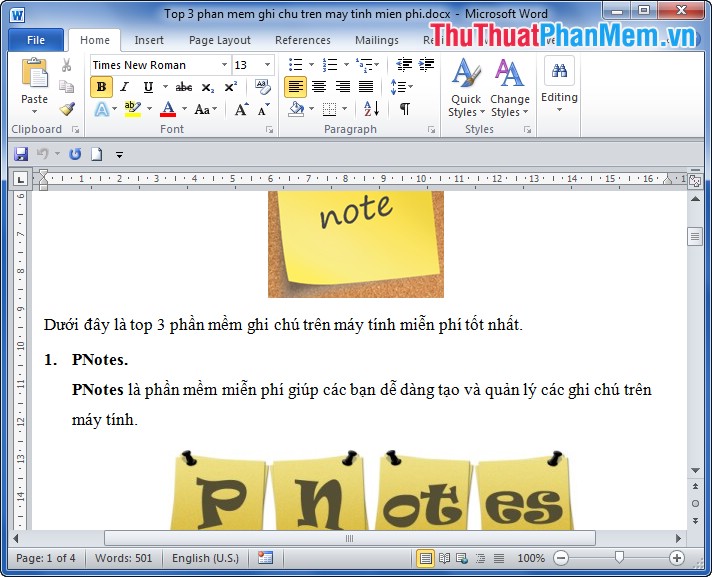Toggle Italic formatting
This screenshot has width=712, height=577.
click(124, 87)
